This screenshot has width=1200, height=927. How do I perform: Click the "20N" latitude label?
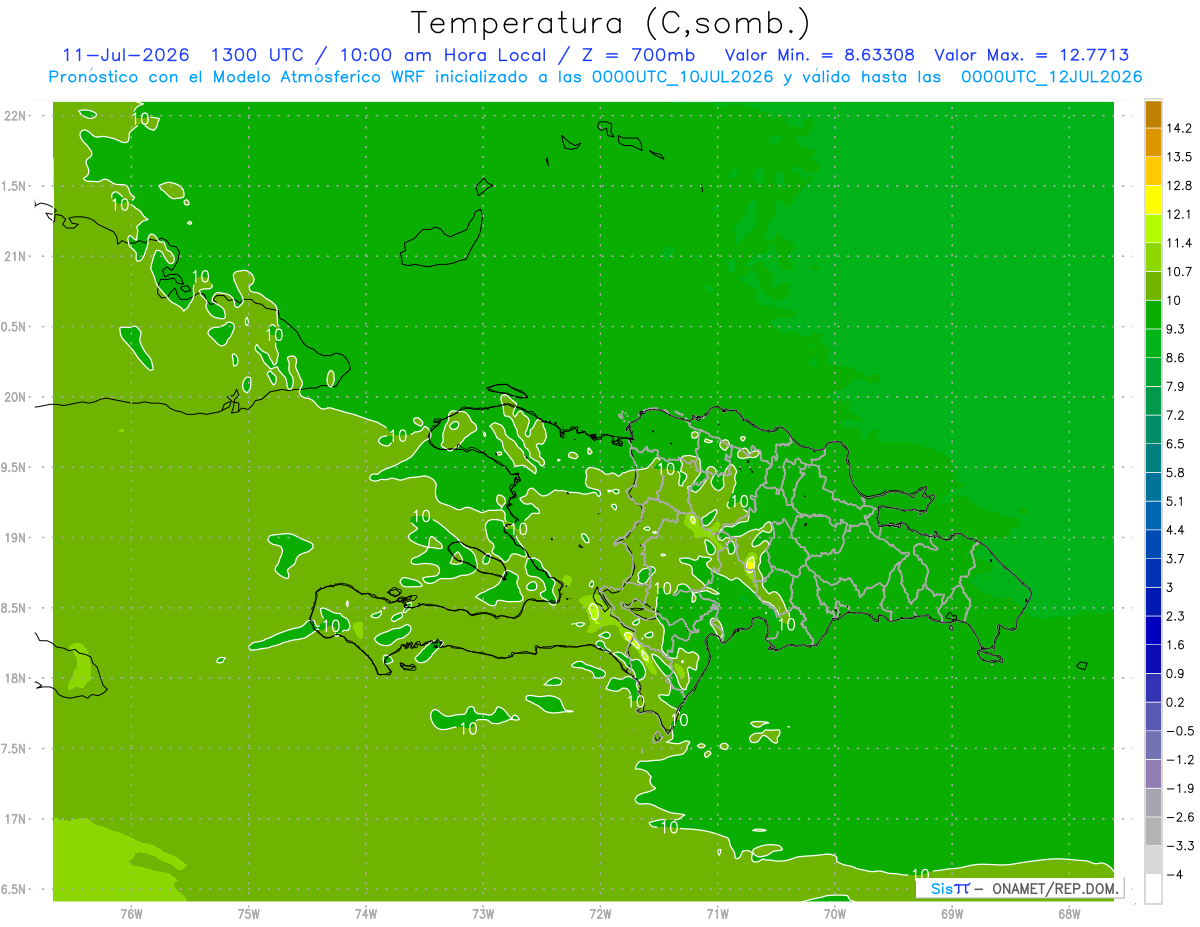coord(15,397)
